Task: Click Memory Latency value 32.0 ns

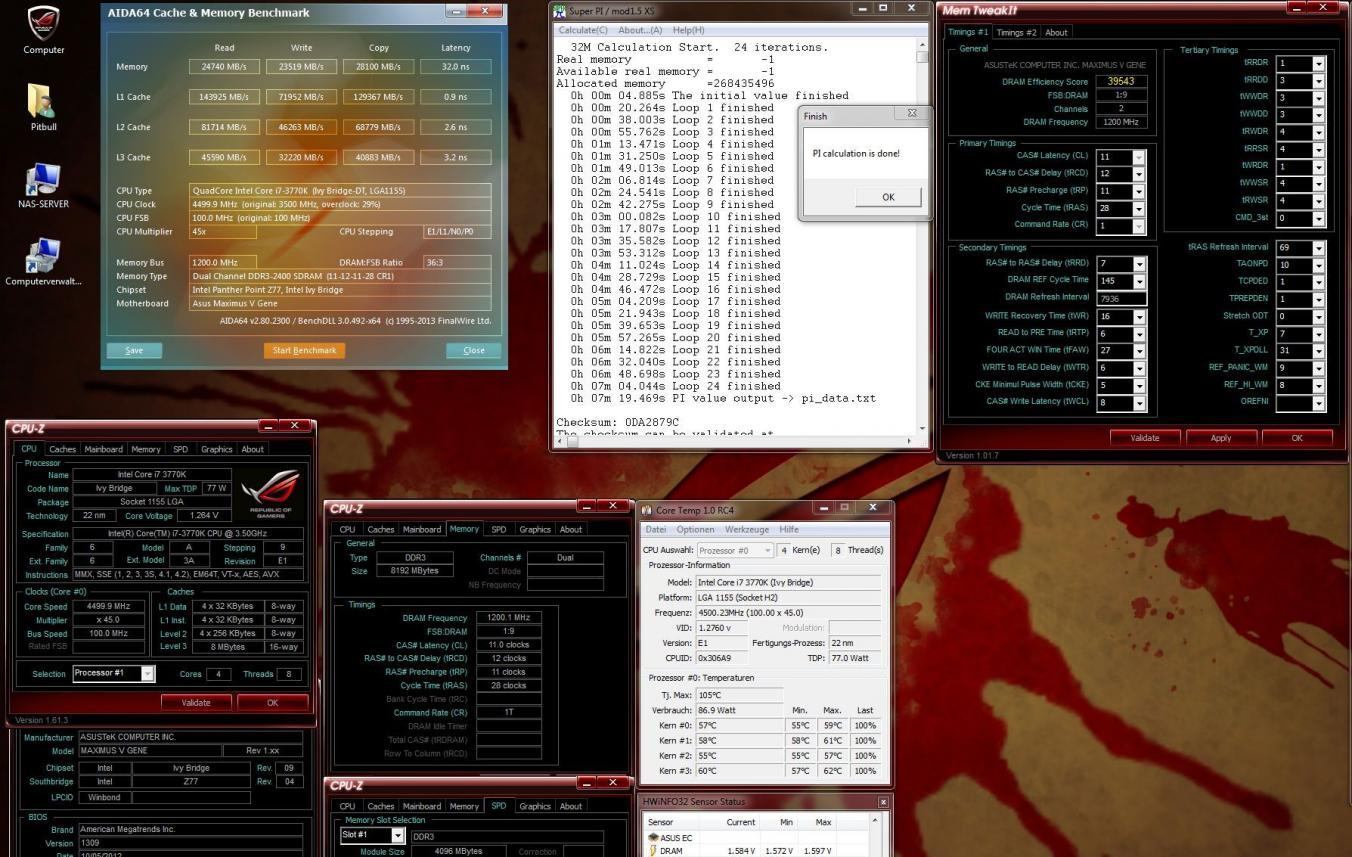Action: (456, 67)
